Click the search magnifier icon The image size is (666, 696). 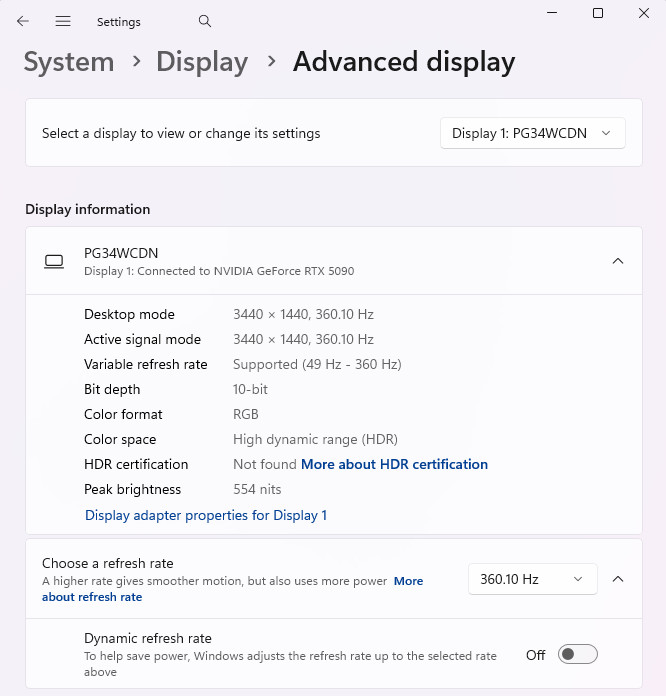point(205,21)
